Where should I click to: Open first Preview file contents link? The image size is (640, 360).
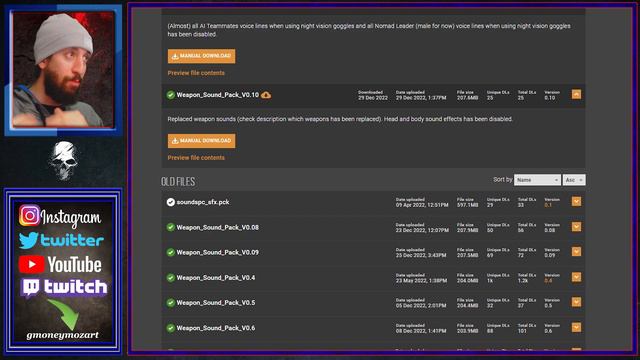click(196, 73)
